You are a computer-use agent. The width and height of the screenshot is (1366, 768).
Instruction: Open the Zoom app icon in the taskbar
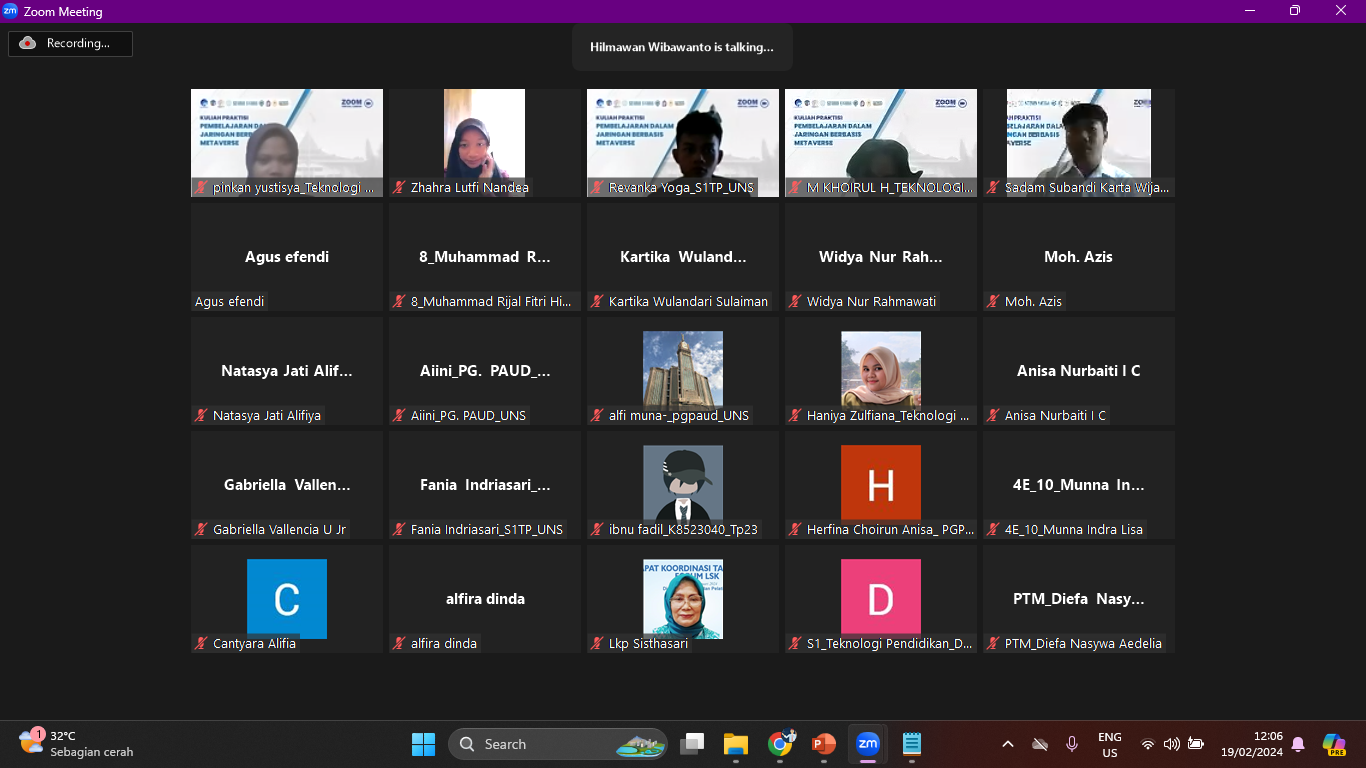point(867,744)
